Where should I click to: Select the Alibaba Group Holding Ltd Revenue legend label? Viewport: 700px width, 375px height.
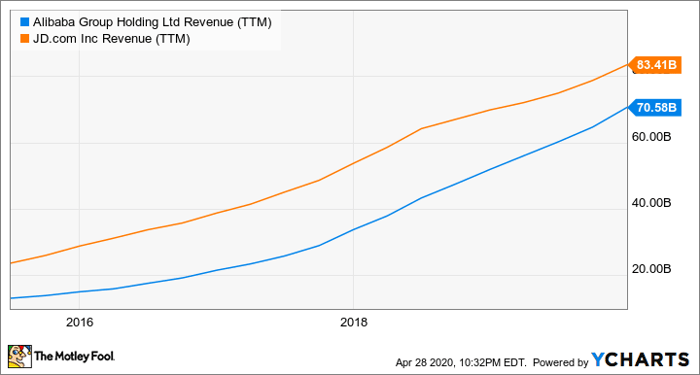click(x=151, y=22)
